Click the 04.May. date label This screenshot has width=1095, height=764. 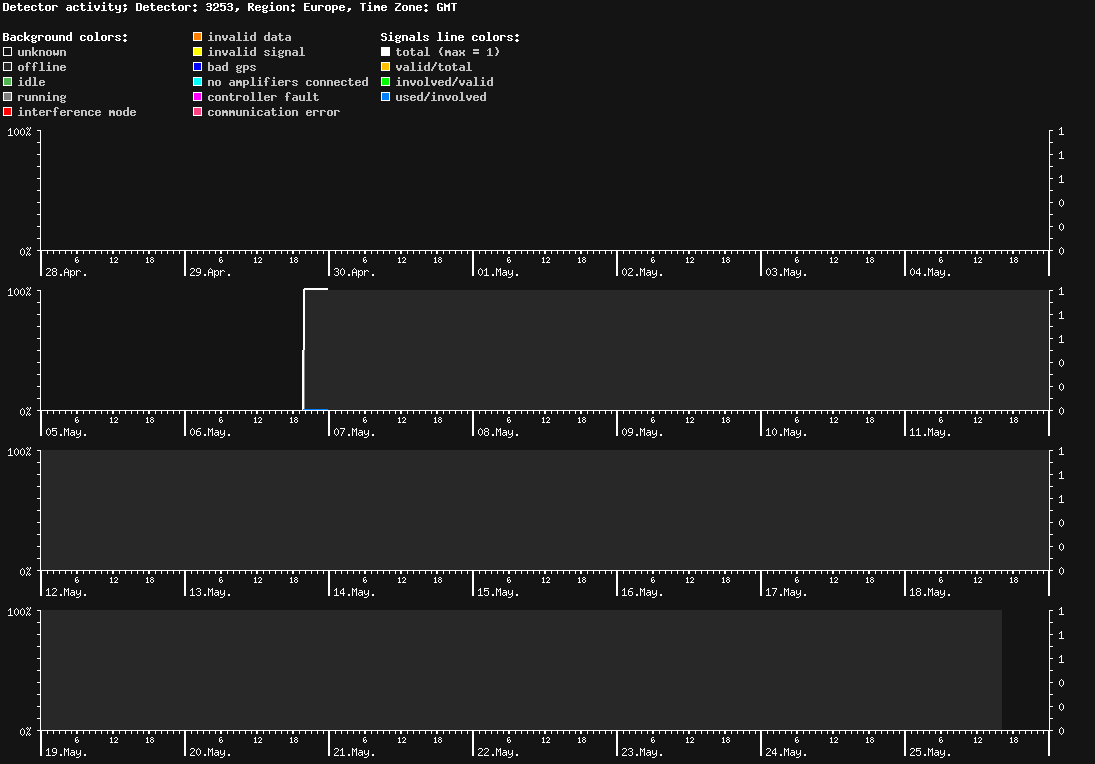click(x=930, y=272)
